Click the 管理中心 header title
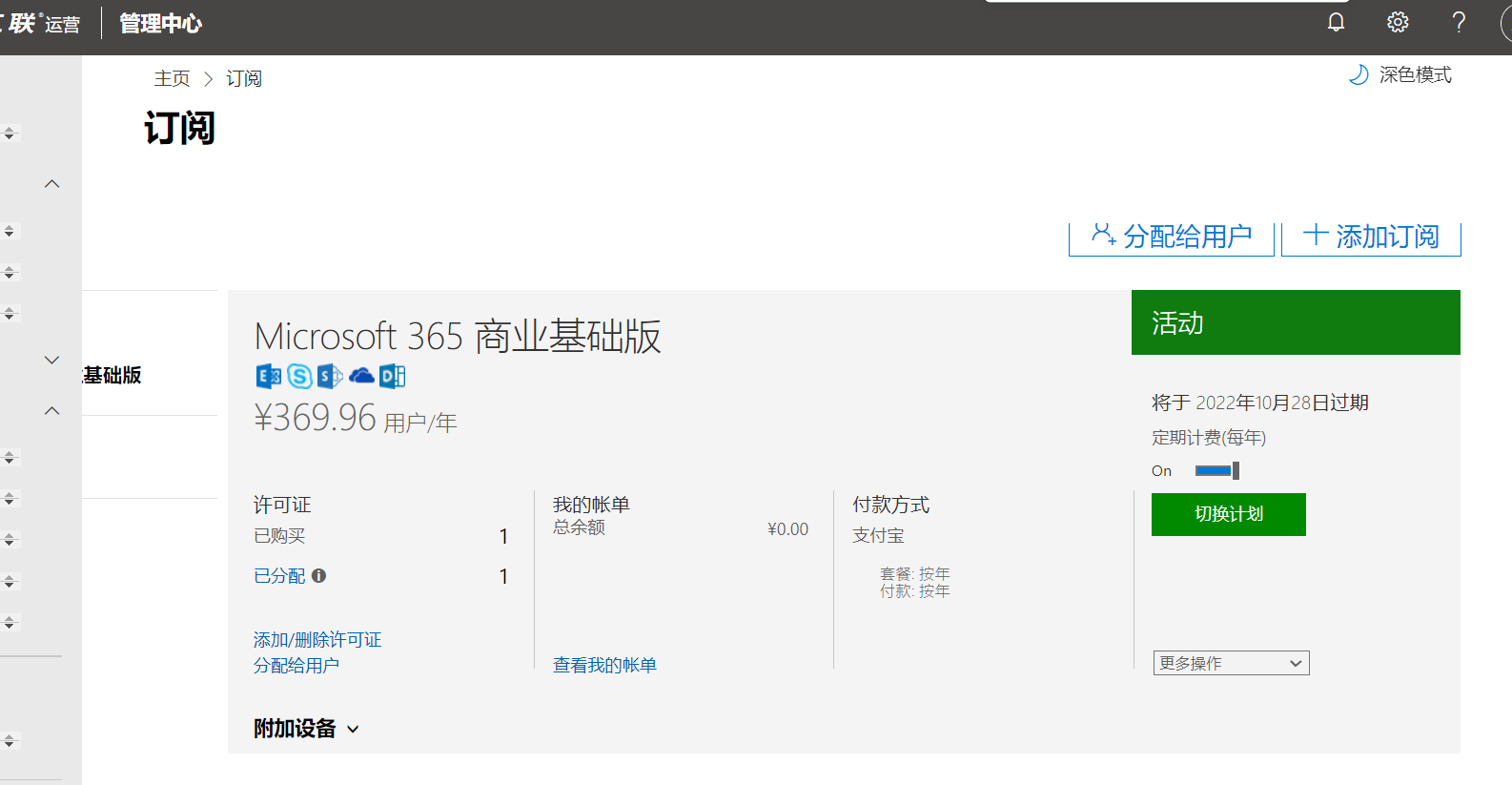The image size is (1512, 785). (x=160, y=23)
